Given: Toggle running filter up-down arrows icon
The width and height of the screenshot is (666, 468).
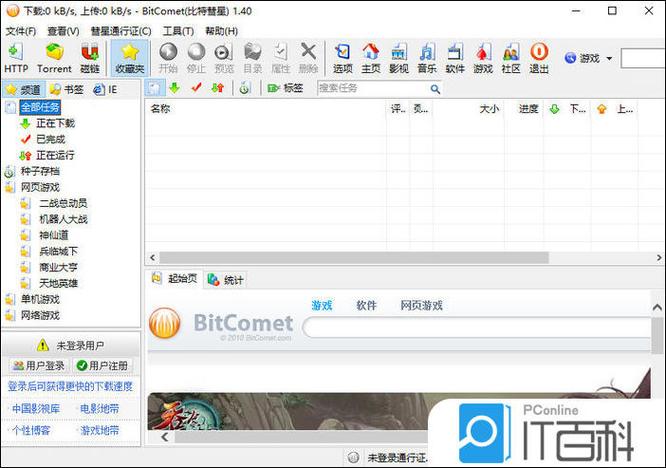Looking at the screenshot, I should coord(218,88).
